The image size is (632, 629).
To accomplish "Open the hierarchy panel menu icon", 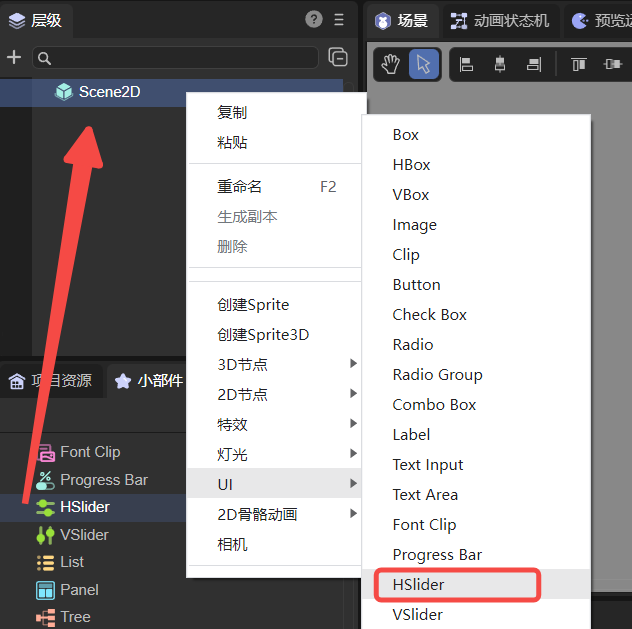I will [x=339, y=19].
